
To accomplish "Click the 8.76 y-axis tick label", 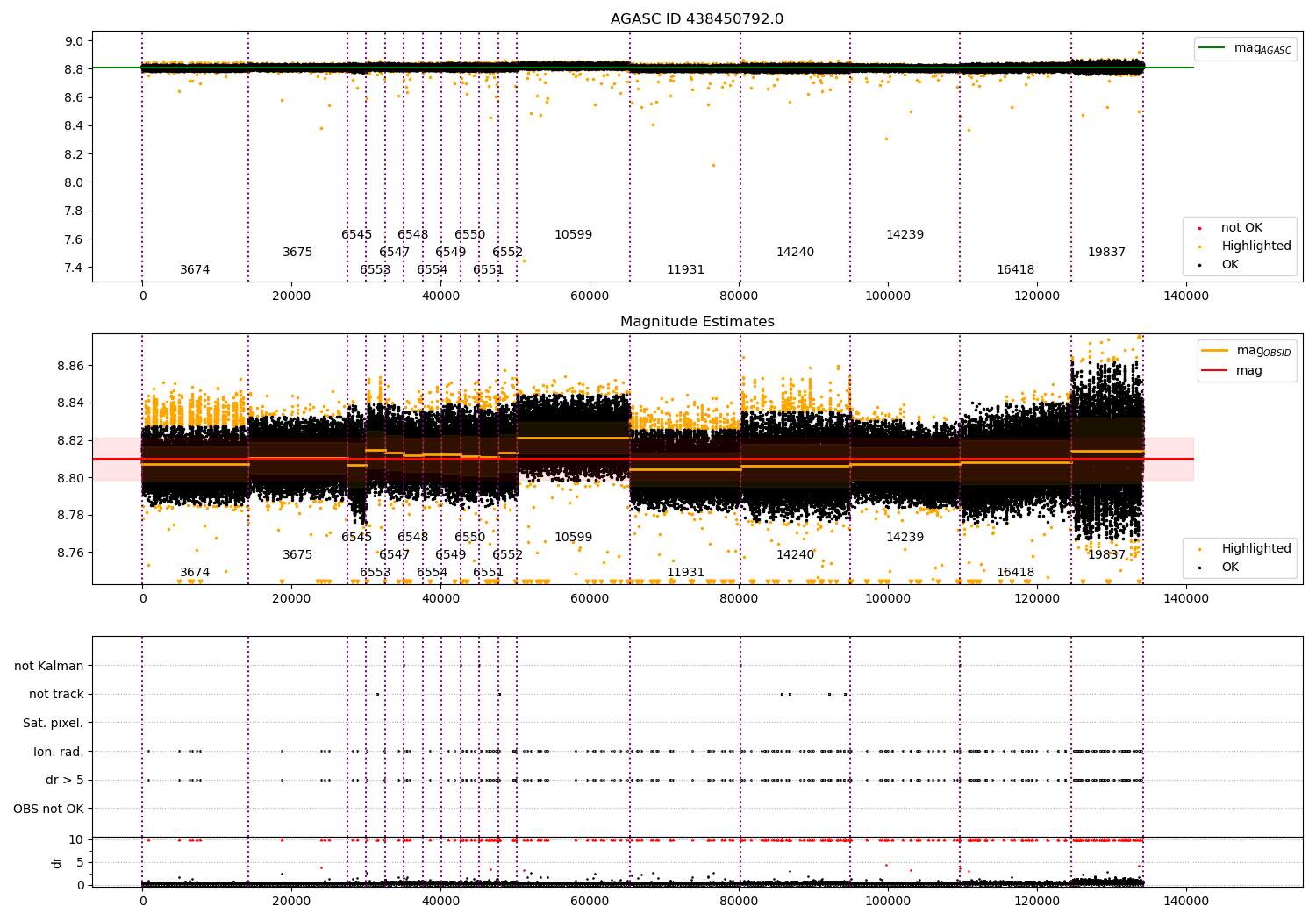I will point(70,553).
